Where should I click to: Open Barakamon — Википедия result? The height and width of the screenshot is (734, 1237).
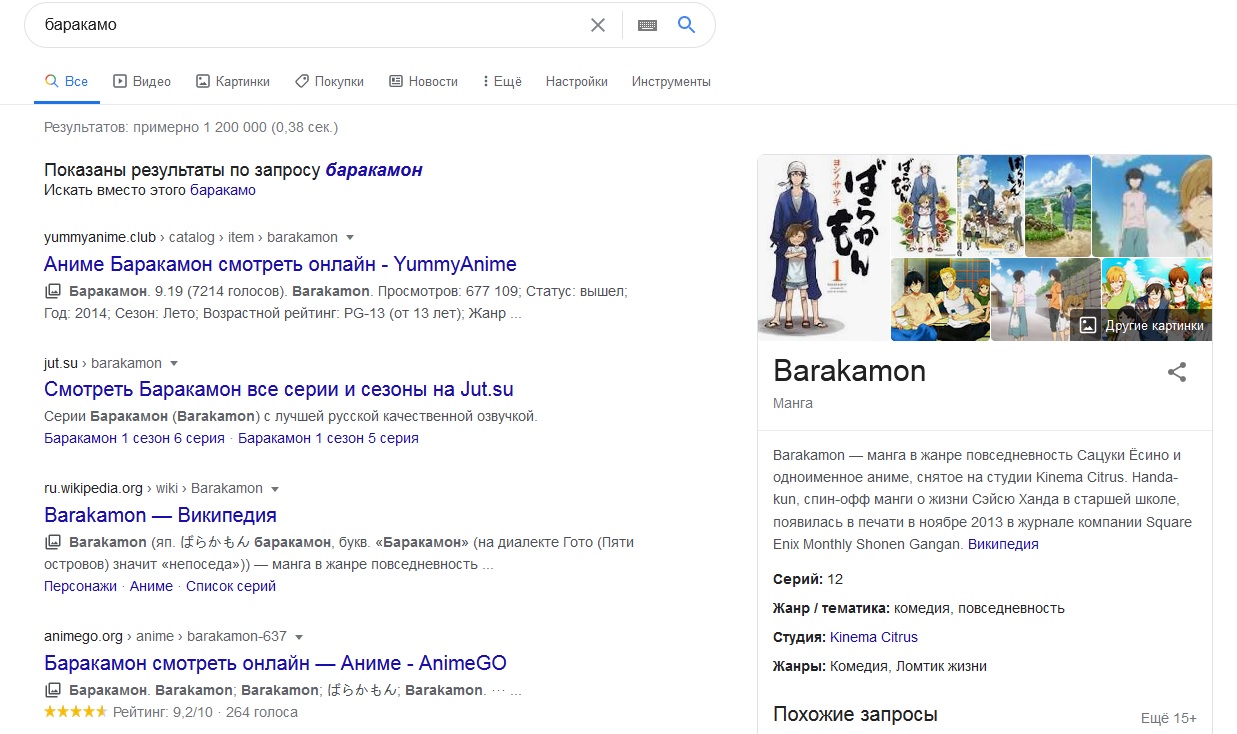pyautogui.click(x=160, y=515)
